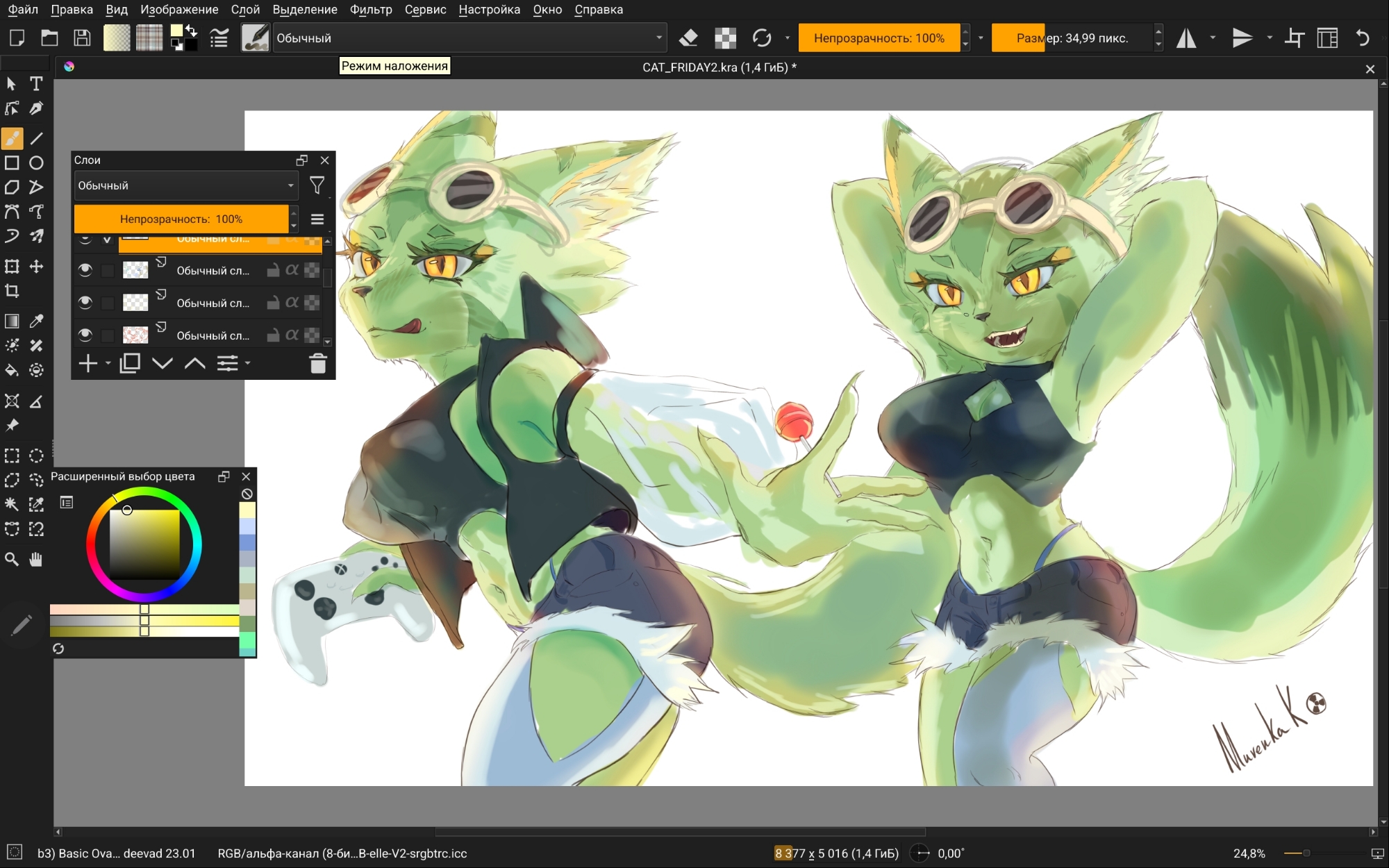Click horizontal mirror tool icon
1389x868 pixels.
coord(1186,38)
